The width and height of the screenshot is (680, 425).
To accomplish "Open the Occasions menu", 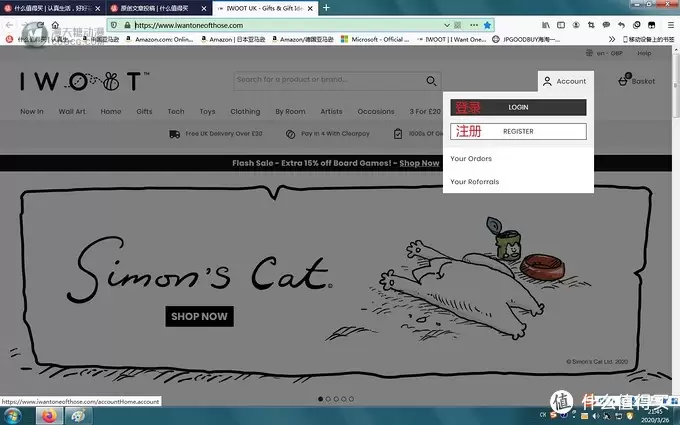I will 376,111.
